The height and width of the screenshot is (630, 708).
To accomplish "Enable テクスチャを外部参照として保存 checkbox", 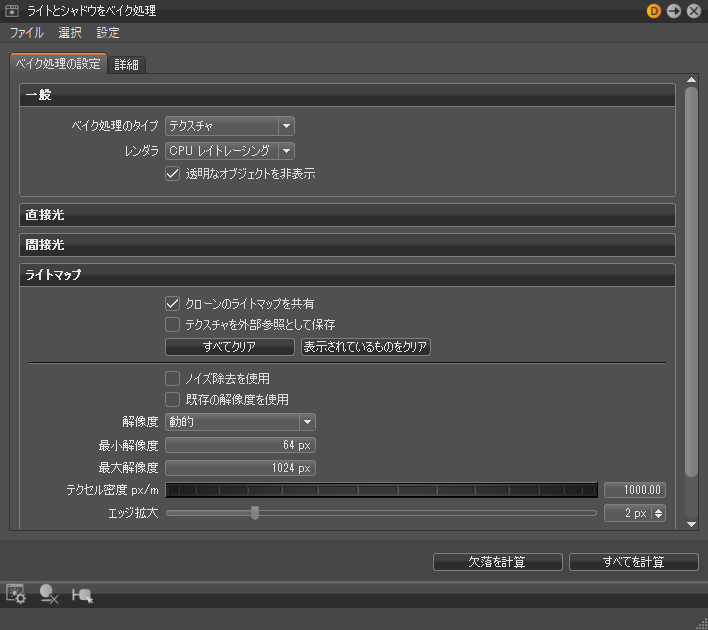I will pyautogui.click(x=172, y=324).
